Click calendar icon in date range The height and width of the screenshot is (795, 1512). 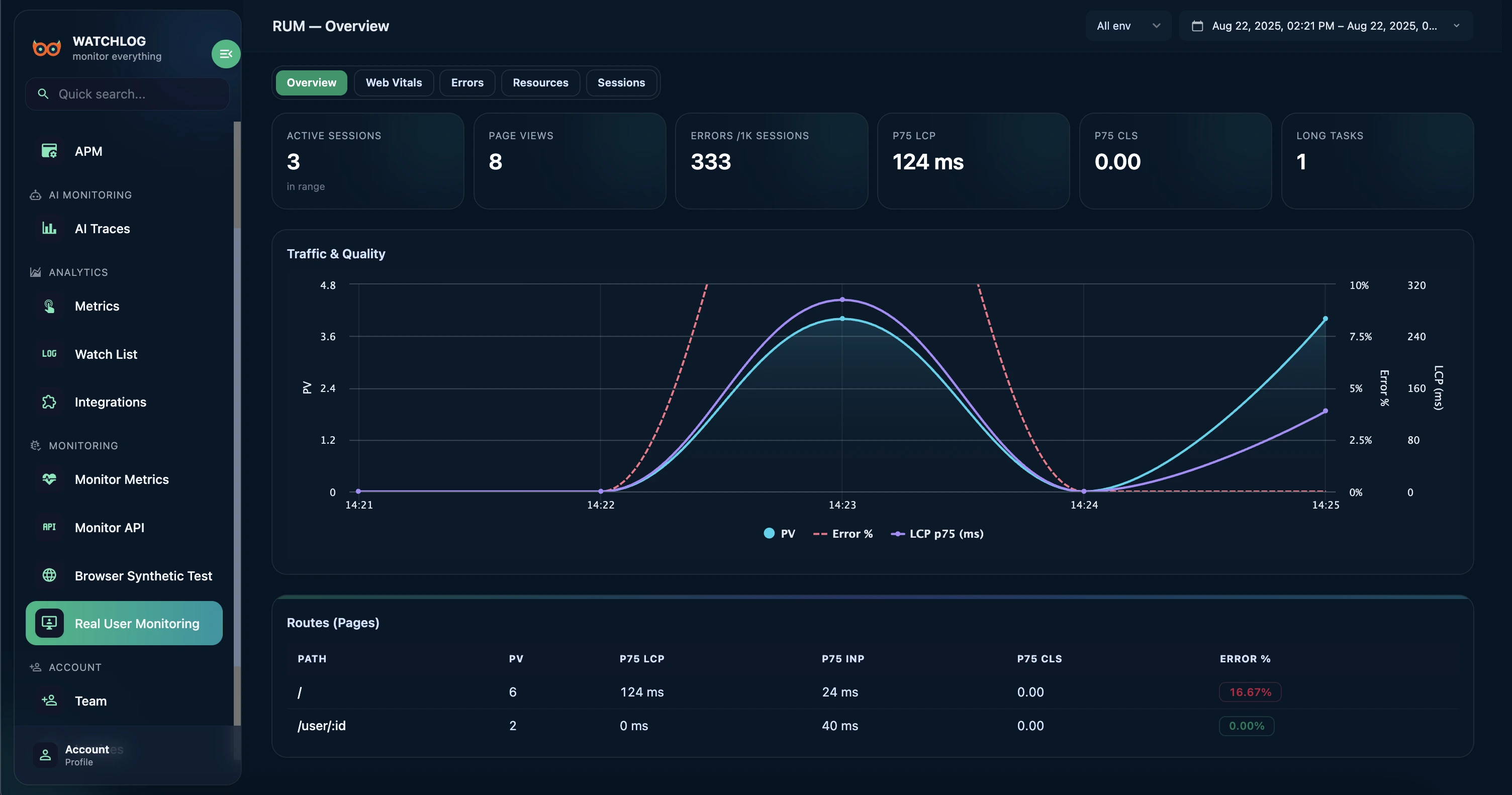point(1197,26)
